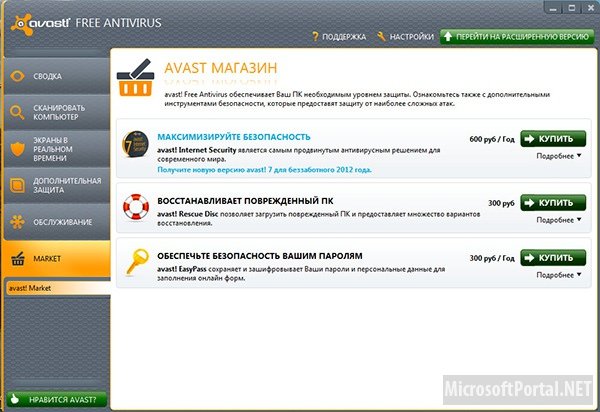Maximize the avast window

coord(572,8)
